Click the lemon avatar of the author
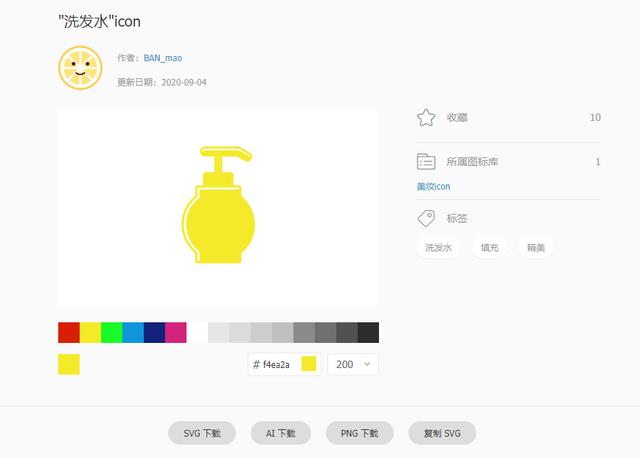 [x=80, y=68]
